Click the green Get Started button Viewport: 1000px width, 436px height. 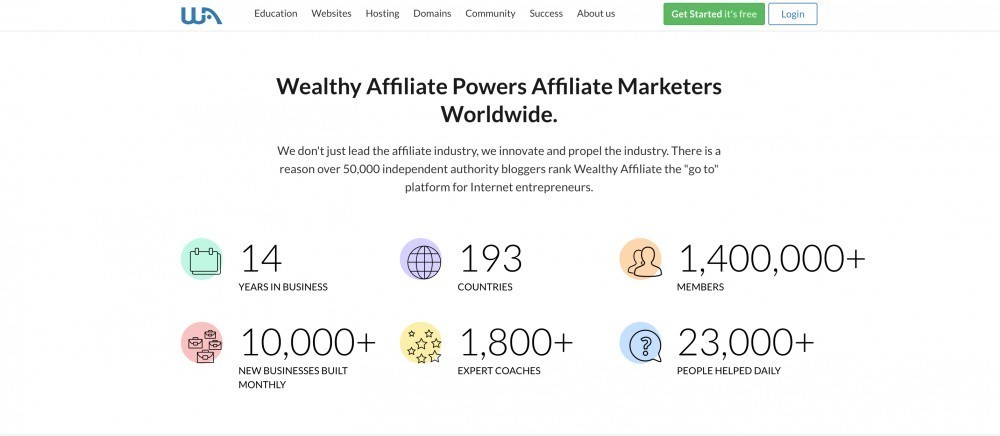click(x=714, y=14)
